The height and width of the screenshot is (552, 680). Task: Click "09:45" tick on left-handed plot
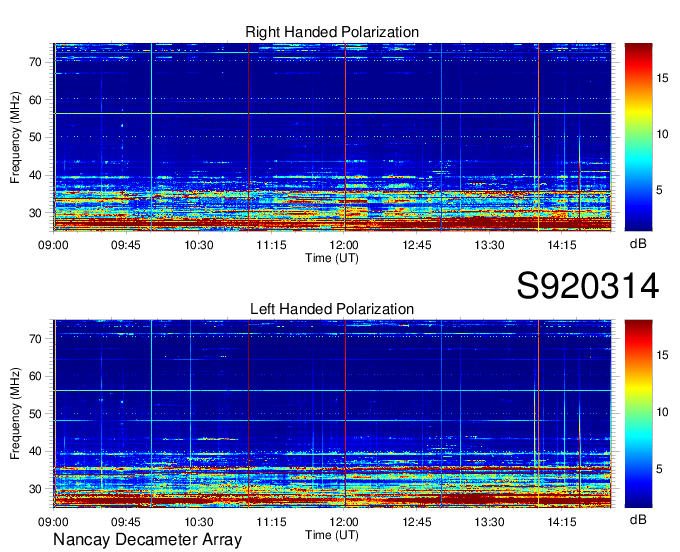pos(126,522)
